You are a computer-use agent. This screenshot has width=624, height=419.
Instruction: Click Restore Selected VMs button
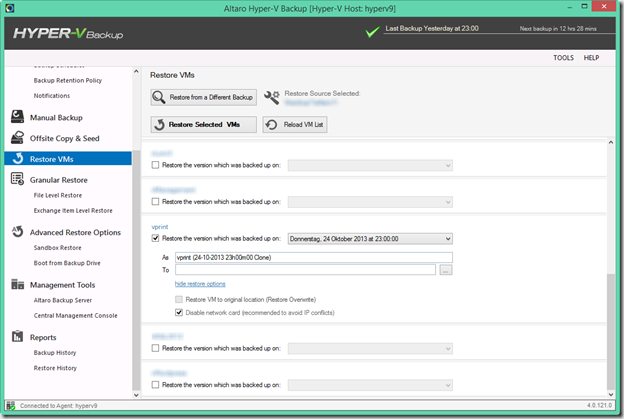tap(203, 125)
